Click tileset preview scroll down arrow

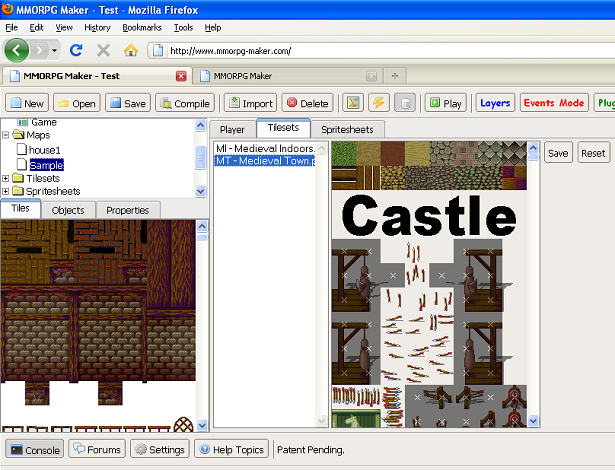(x=533, y=421)
